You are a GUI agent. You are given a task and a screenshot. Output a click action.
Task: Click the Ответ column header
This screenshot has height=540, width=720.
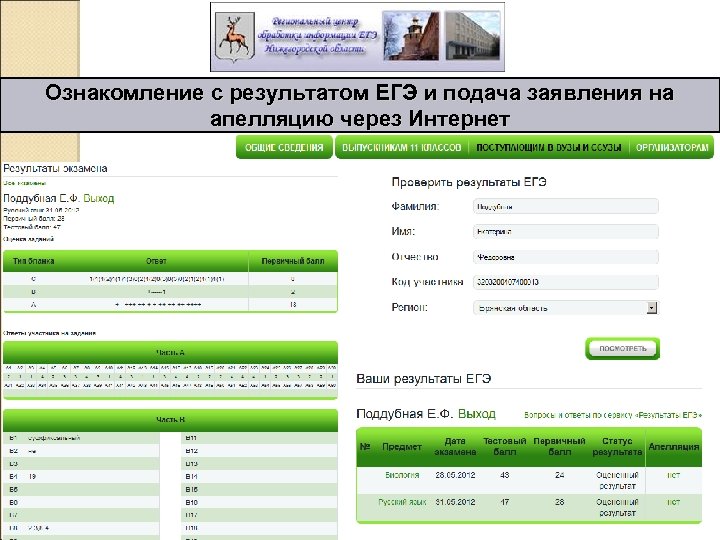(x=156, y=261)
